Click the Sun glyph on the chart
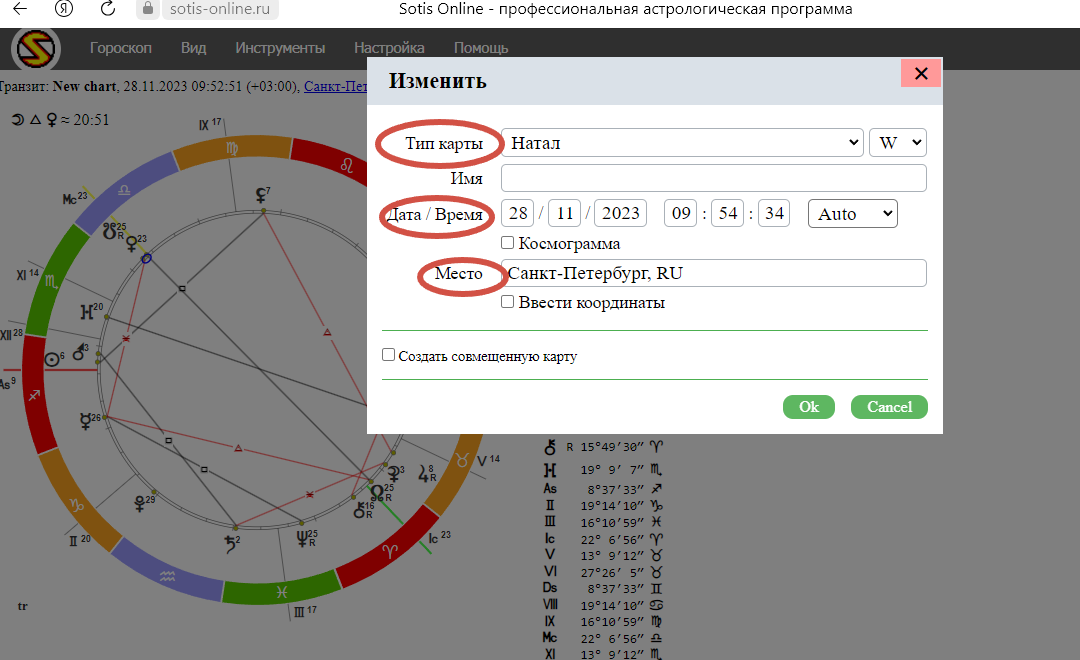This screenshot has height=660, width=1080. pos(52,359)
